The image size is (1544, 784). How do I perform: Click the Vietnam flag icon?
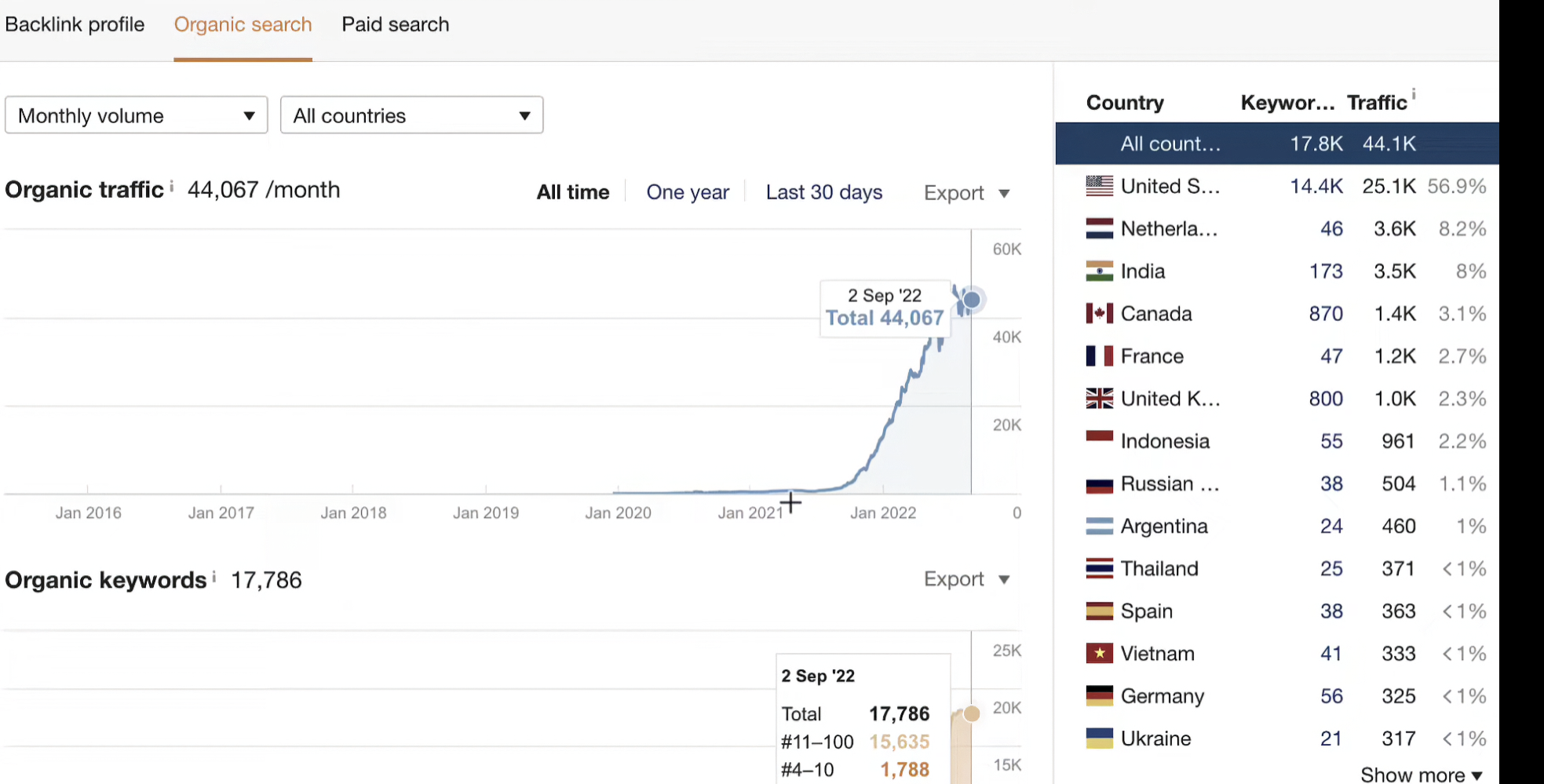1099,653
